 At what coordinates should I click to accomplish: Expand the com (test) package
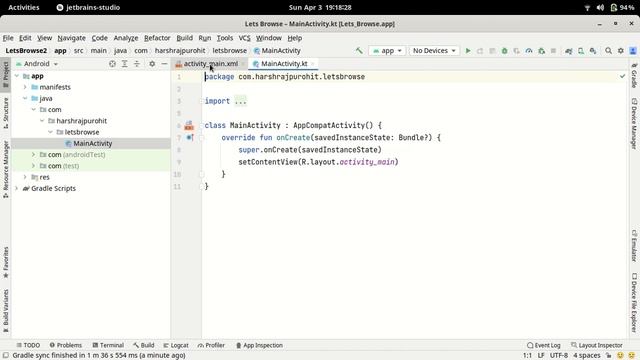[33, 166]
